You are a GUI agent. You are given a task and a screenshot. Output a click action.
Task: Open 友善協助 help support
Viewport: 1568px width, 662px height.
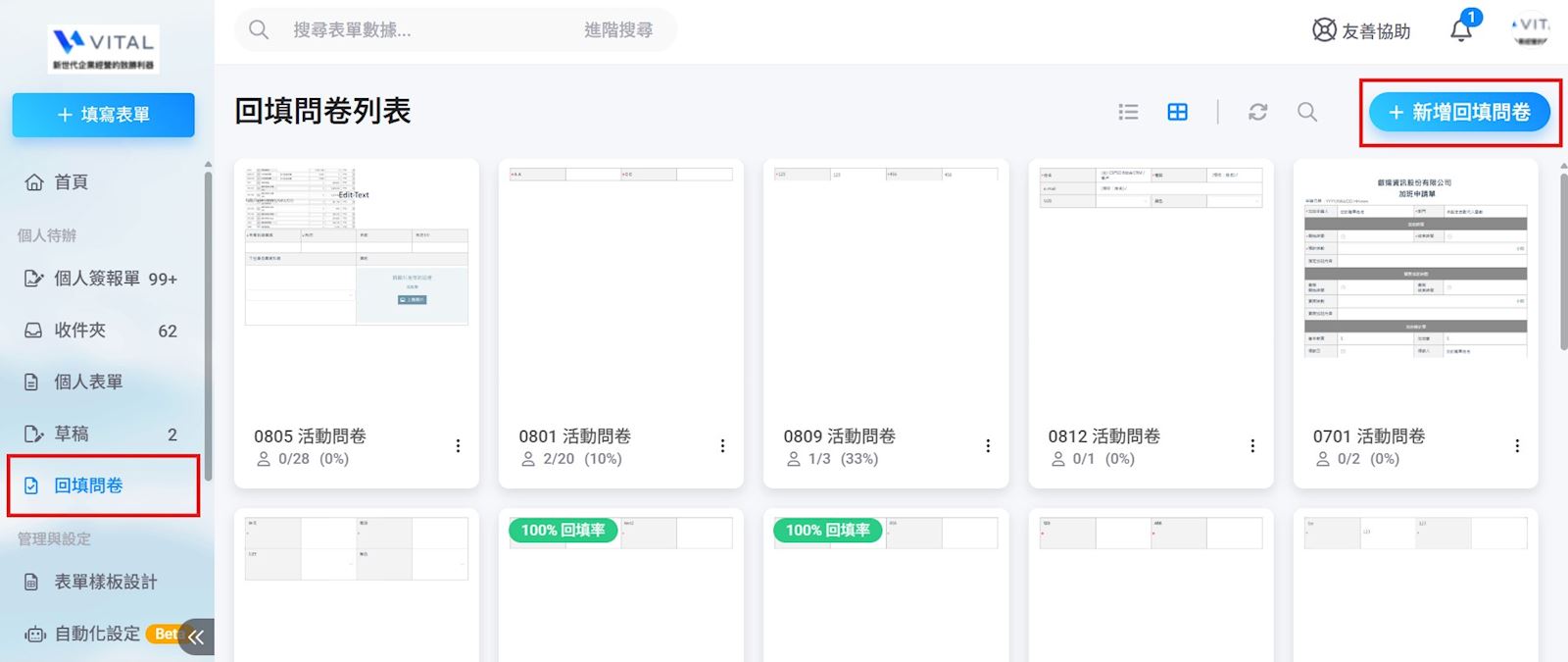tap(1361, 30)
